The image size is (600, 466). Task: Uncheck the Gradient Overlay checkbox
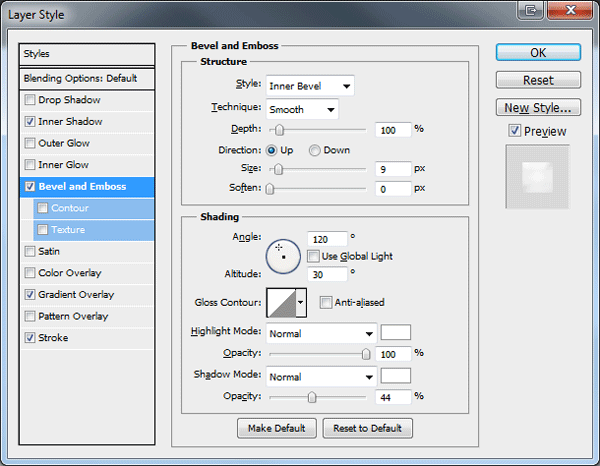click(x=30, y=295)
